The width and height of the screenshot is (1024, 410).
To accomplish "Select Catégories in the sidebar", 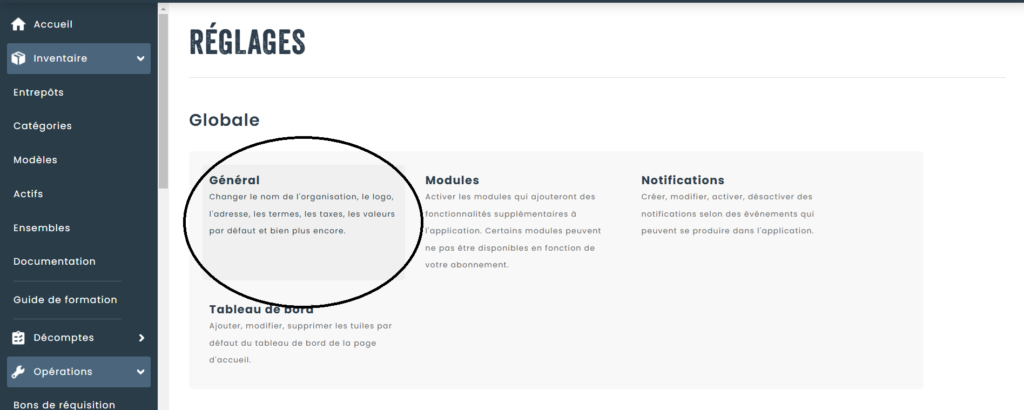I will [42, 126].
